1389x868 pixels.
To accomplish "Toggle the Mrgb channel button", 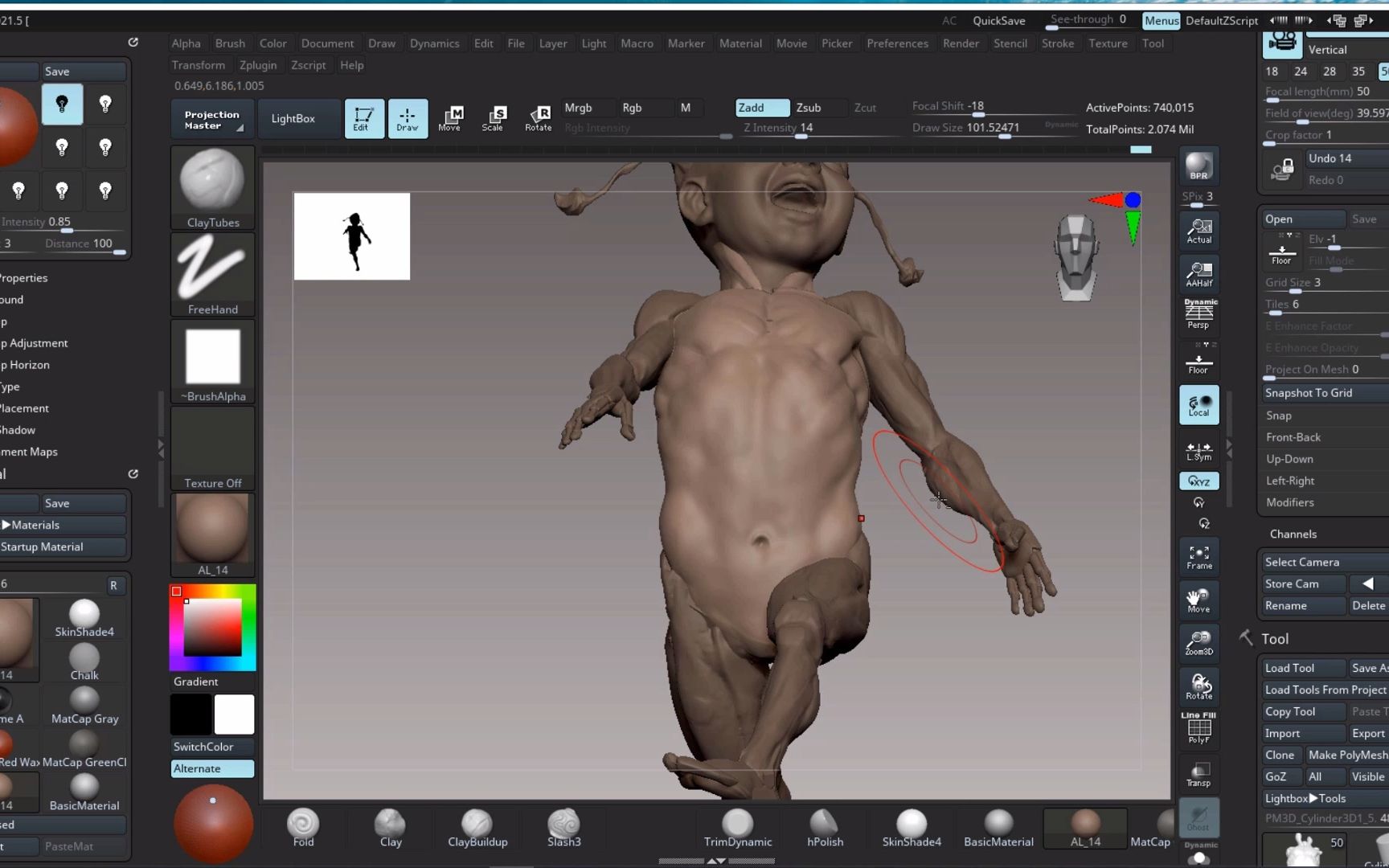I will click(x=588, y=108).
